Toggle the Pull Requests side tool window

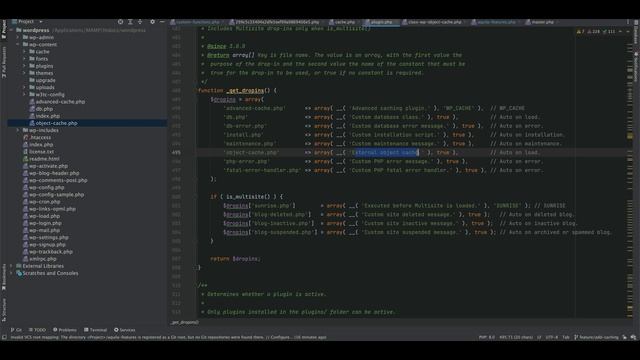[x=4, y=62]
